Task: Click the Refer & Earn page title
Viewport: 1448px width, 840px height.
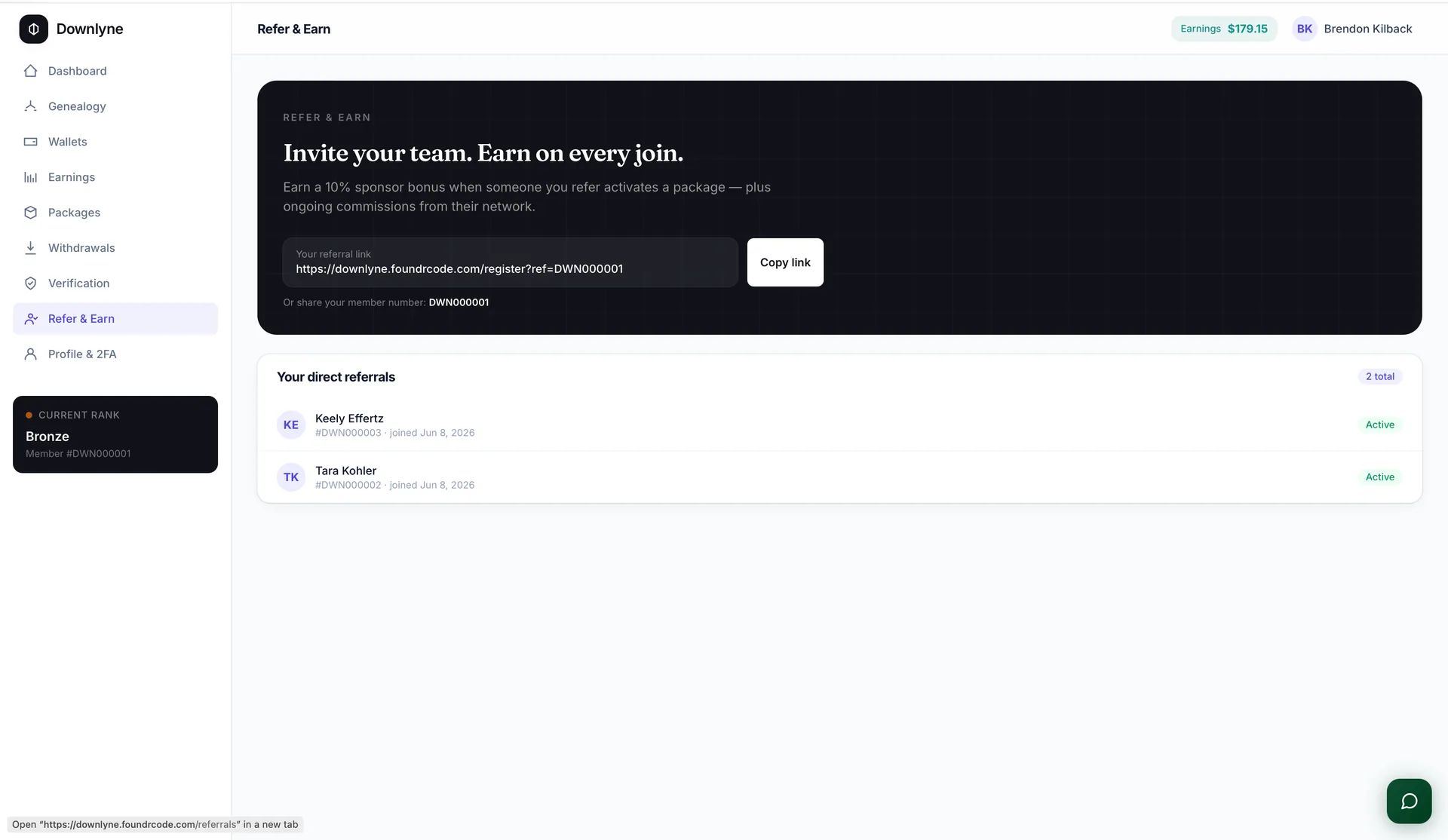Action: (293, 29)
